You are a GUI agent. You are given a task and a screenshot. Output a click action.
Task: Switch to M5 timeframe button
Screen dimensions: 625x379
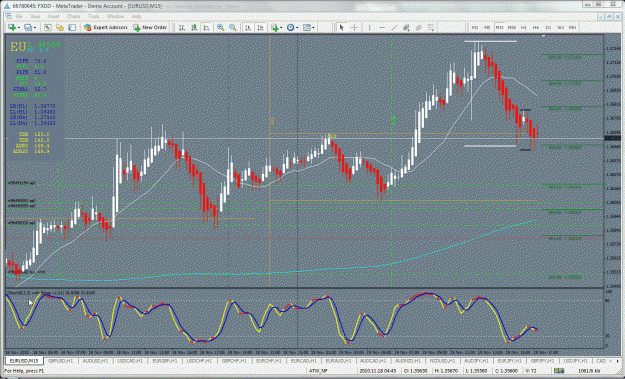pyautogui.click(x=487, y=27)
